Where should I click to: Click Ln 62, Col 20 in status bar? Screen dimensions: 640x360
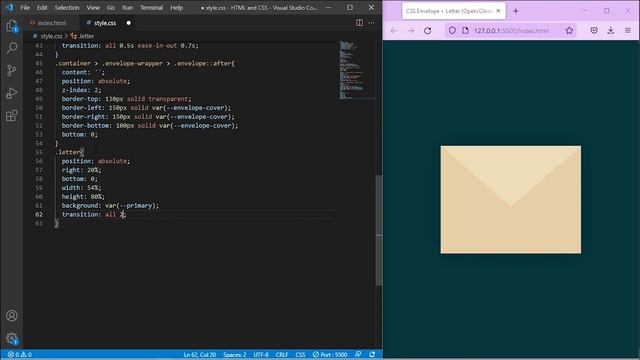coord(200,355)
